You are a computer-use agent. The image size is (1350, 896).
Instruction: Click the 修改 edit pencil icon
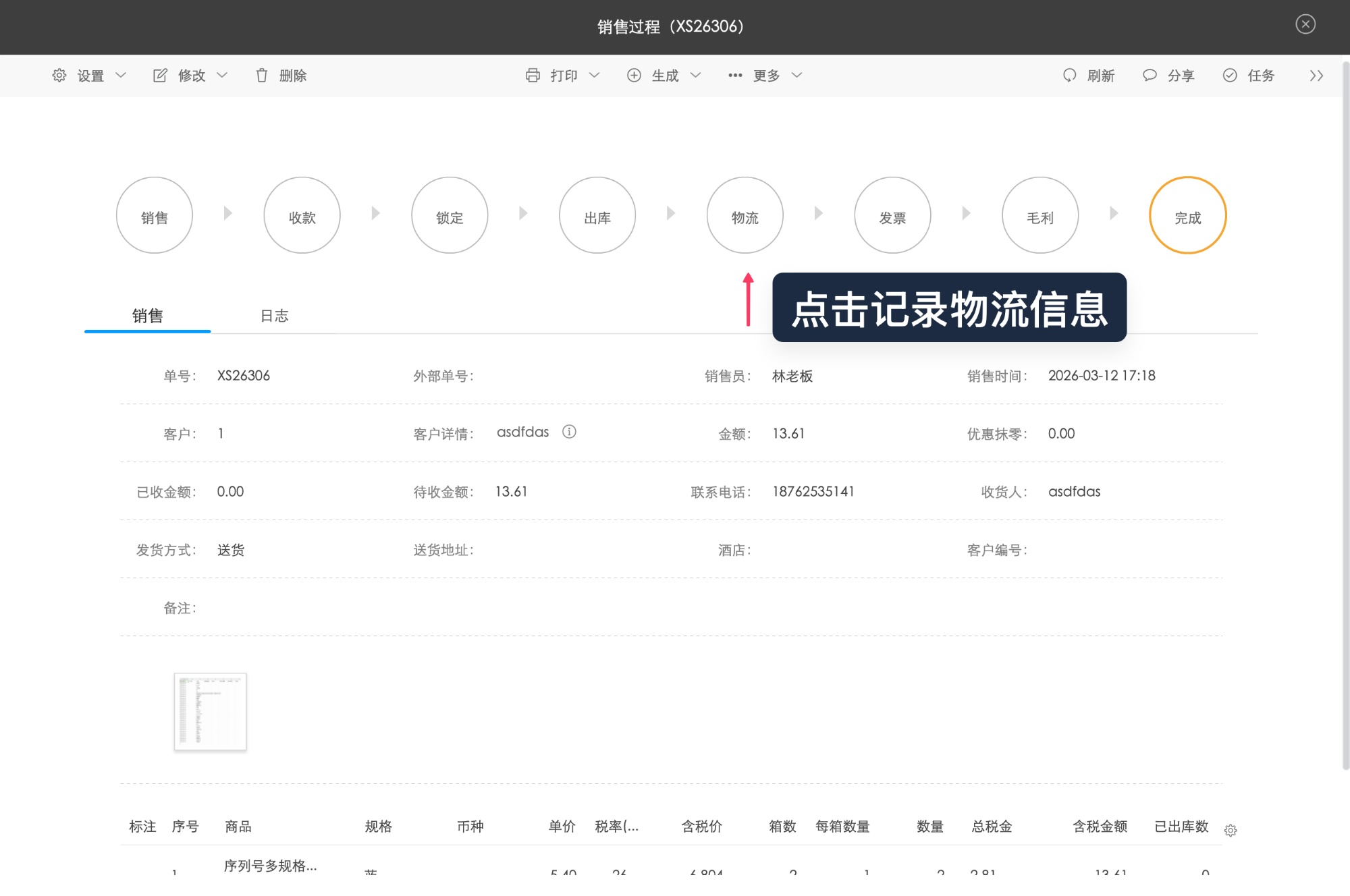[x=160, y=76]
